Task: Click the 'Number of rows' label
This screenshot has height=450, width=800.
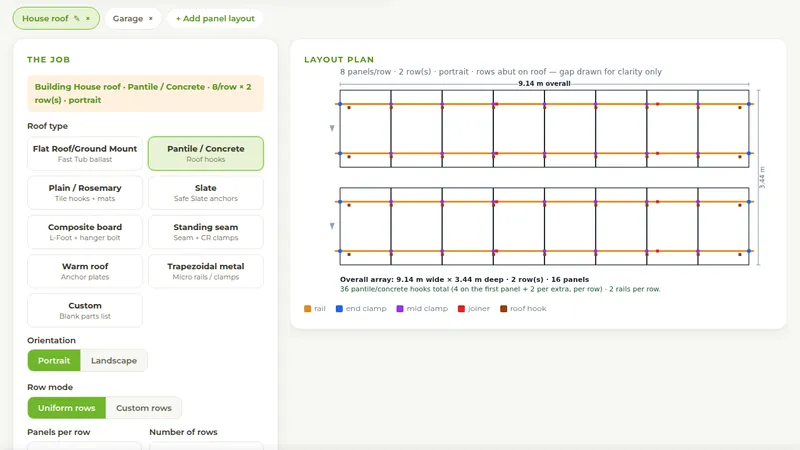Action: [183, 432]
